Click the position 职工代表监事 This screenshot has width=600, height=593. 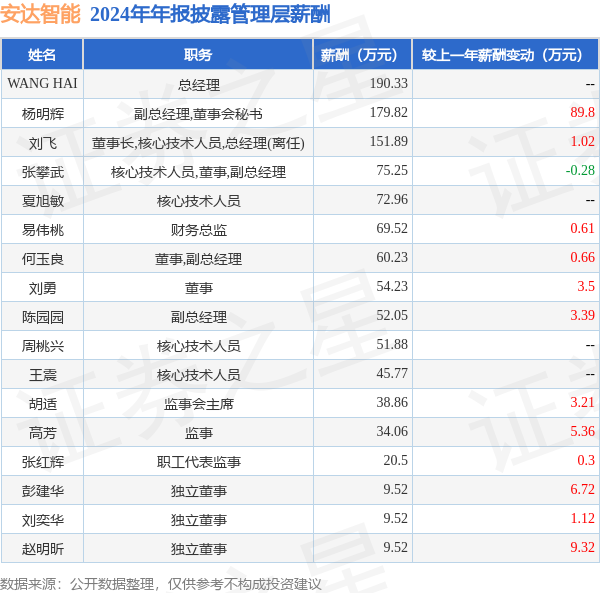click(x=199, y=462)
